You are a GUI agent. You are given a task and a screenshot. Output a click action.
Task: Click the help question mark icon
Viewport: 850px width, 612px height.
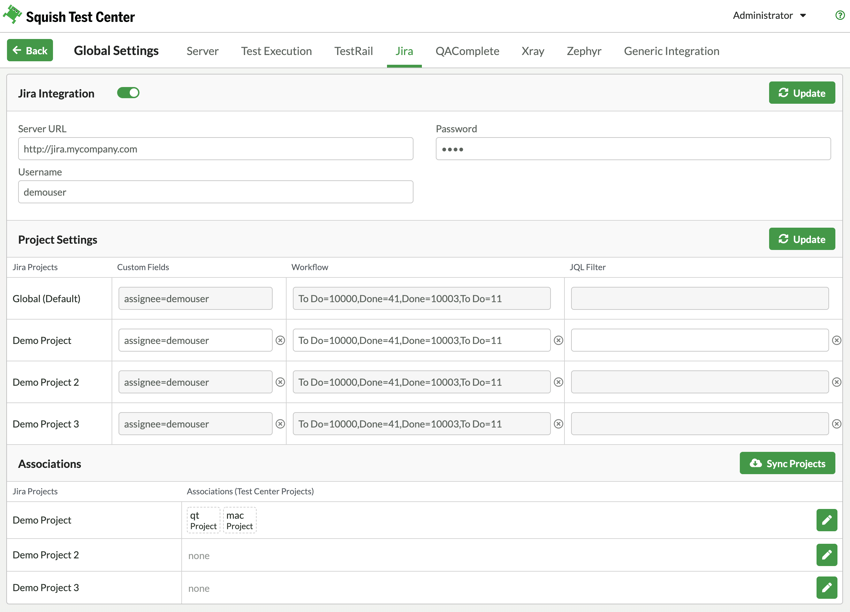pos(838,16)
